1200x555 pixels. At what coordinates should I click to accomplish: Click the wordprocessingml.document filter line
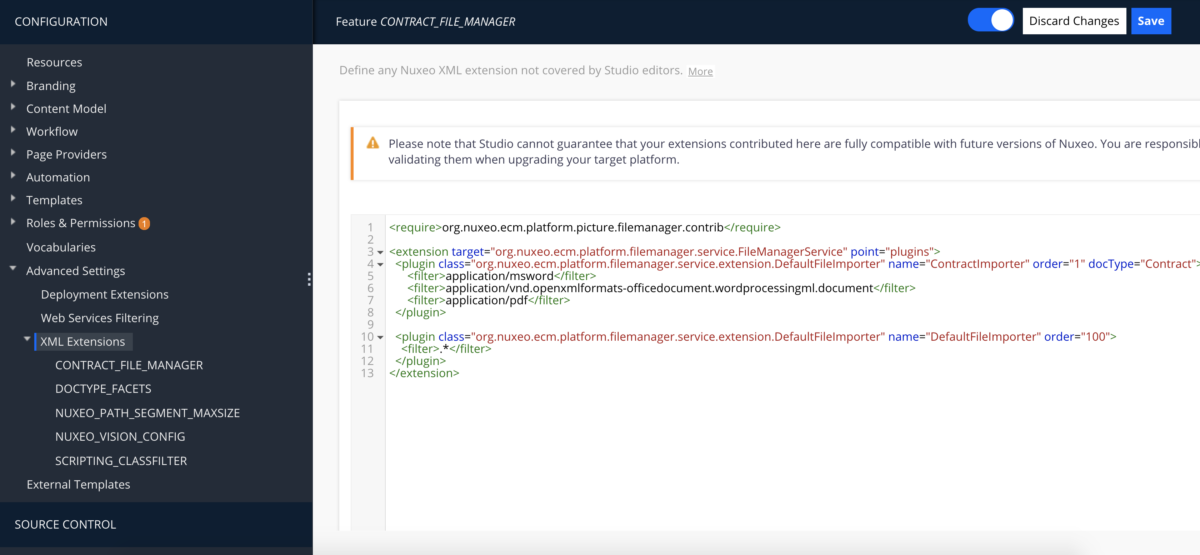tap(661, 288)
